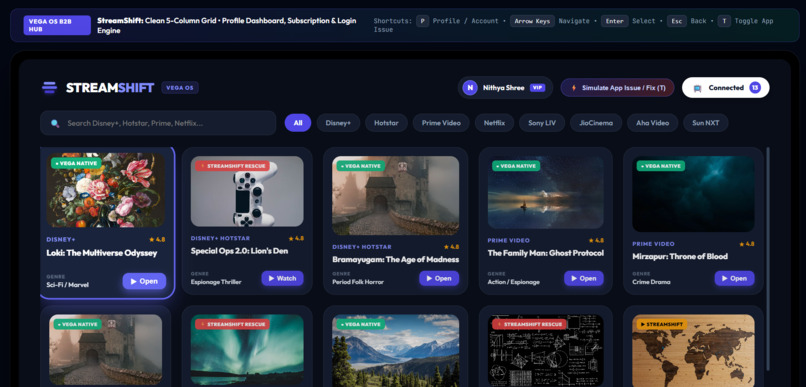Click the Bramayugam castle thumbnail

[396, 196]
